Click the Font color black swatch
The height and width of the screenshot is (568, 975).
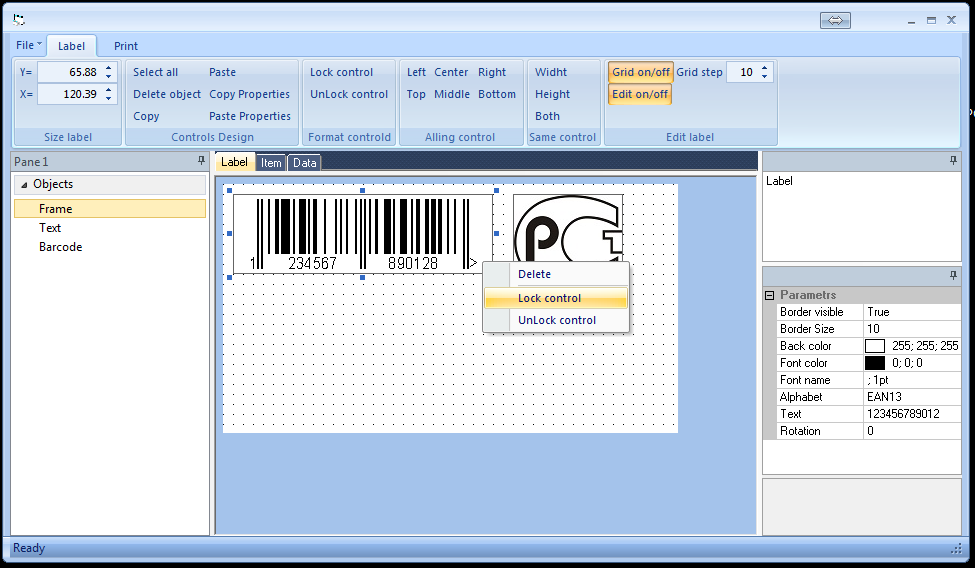pos(874,363)
